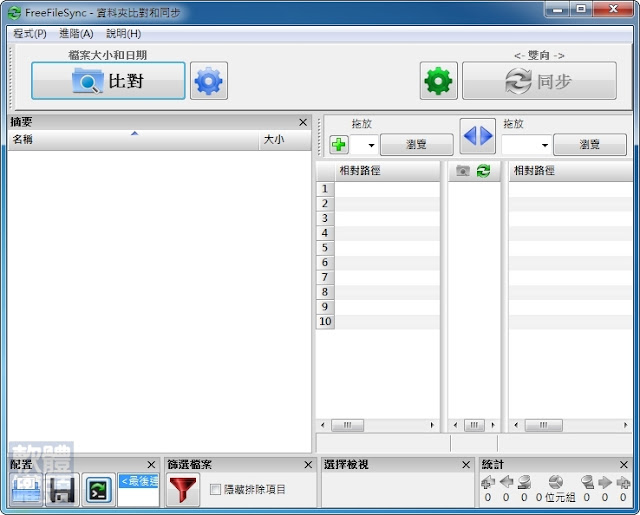Click the 同步 synchronize button
Screen dimensions: 640x515
click(x=539, y=81)
